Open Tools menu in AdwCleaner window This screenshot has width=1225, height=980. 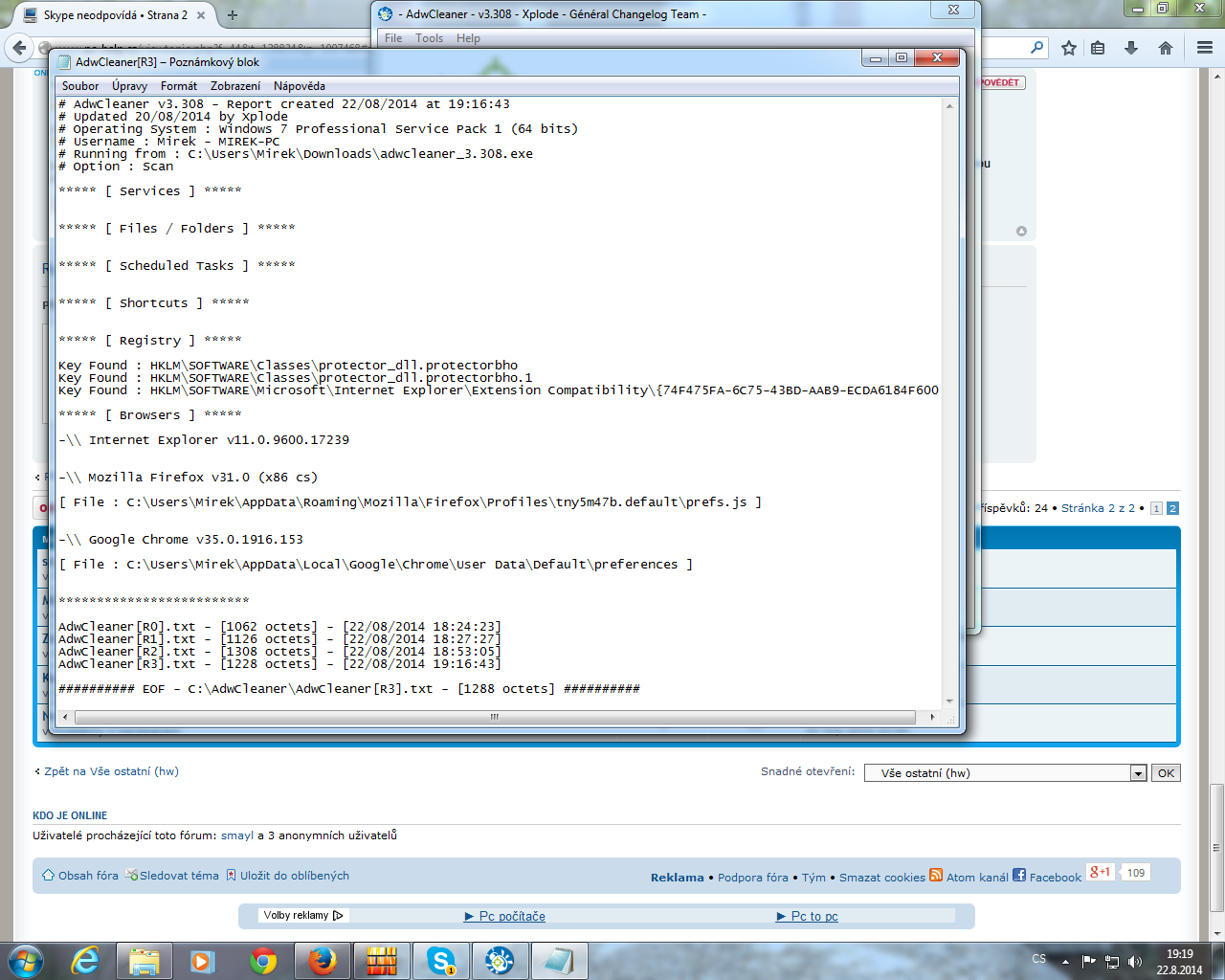[x=429, y=38]
